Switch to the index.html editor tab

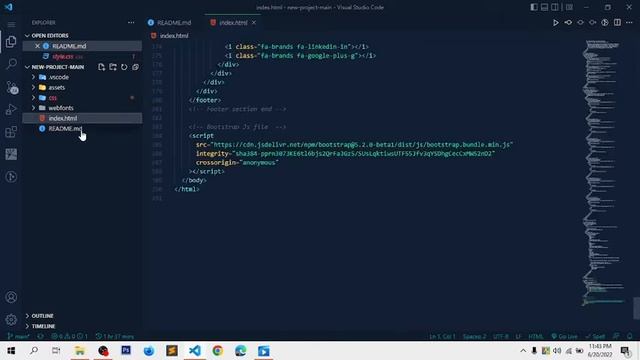(233, 22)
